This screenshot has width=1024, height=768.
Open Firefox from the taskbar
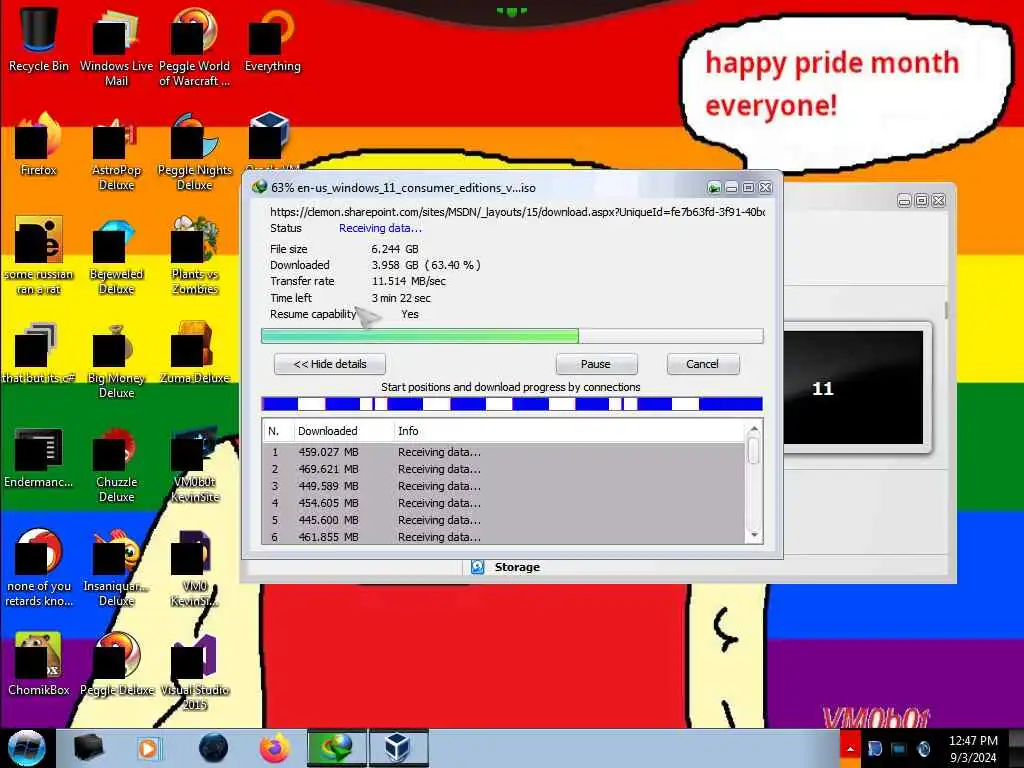tap(274, 748)
